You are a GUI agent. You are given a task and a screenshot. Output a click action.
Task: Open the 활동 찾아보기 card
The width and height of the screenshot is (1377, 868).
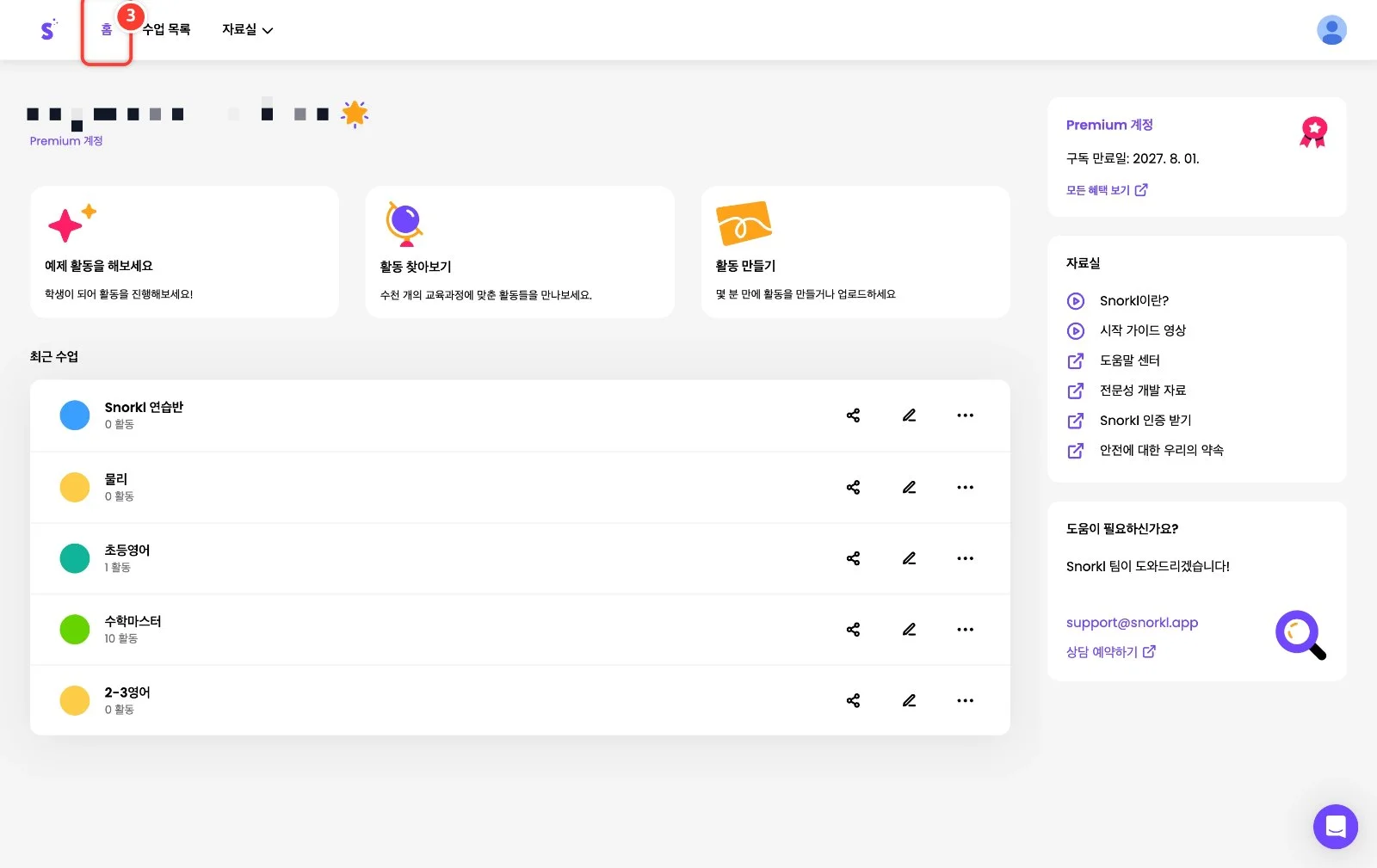pyautogui.click(x=520, y=252)
